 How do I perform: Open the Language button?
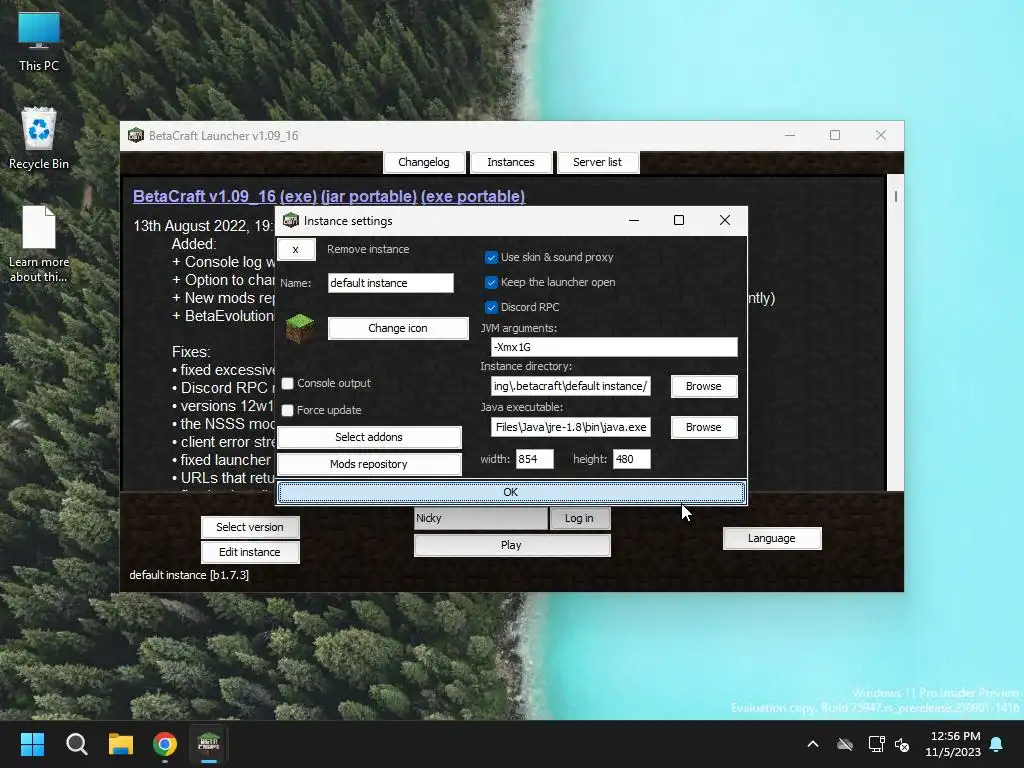tap(771, 538)
